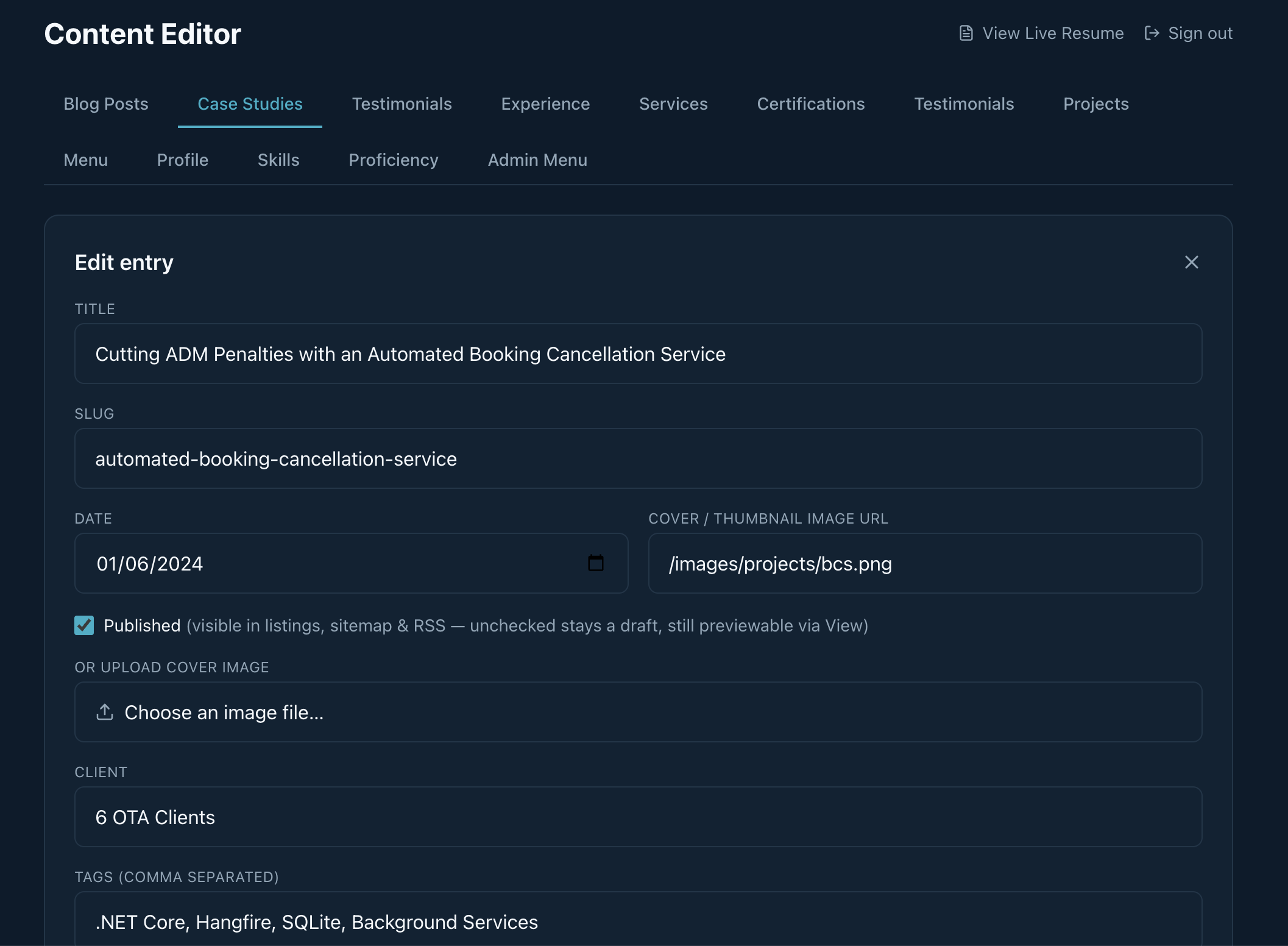Viewport: 1288px width, 946px height.
Task: Select the Case Studies tab
Action: 250,104
